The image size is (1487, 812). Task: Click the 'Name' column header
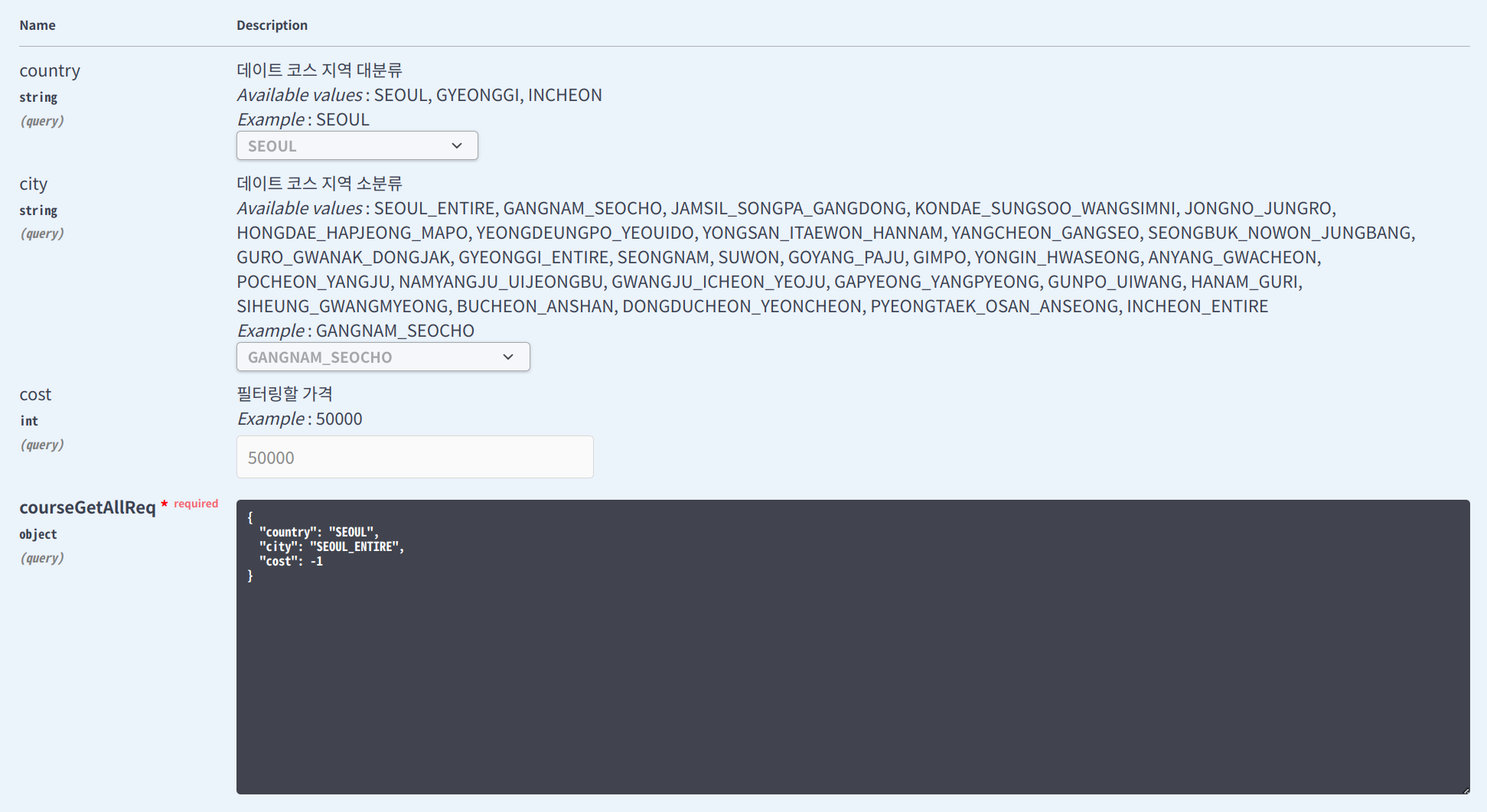tap(38, 25)
